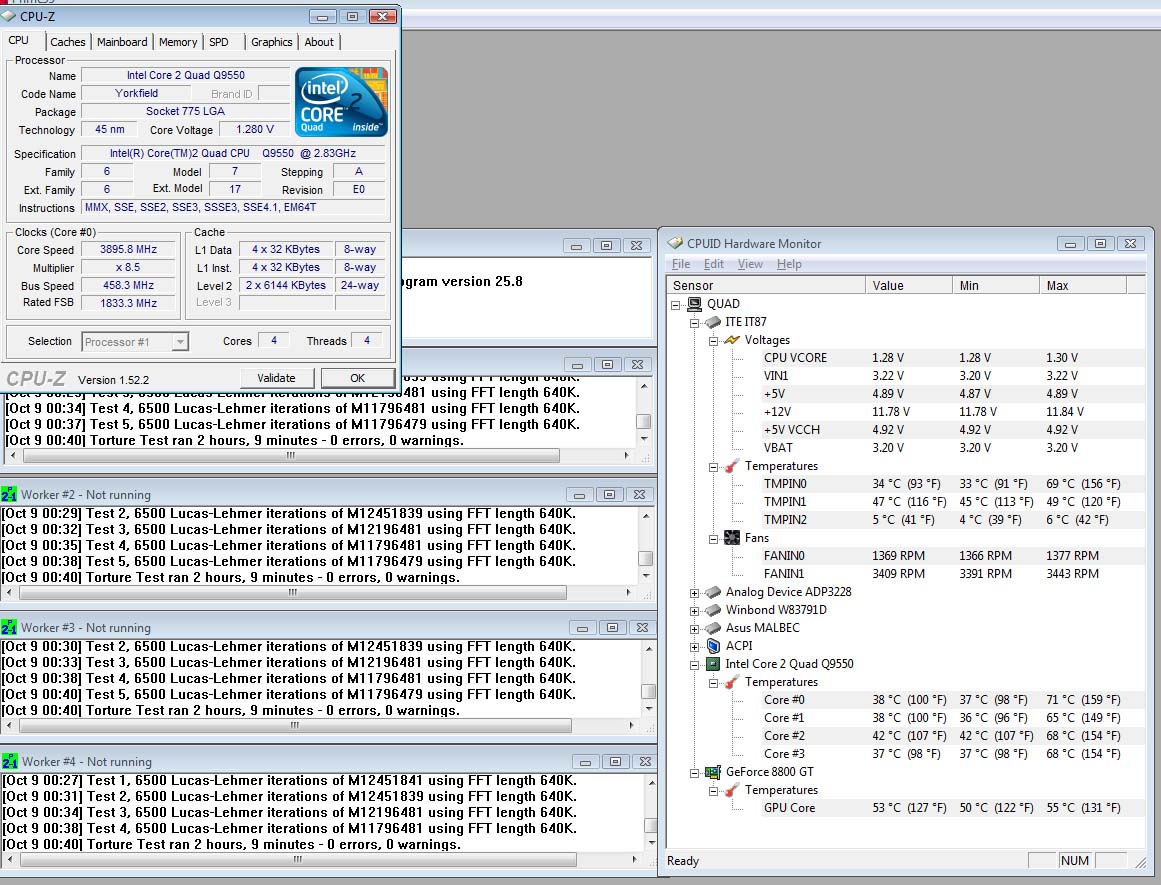Viewport: 1161px width, 885px height.
Task: Click the Worker #4 window icon
Action: (9, 761)
